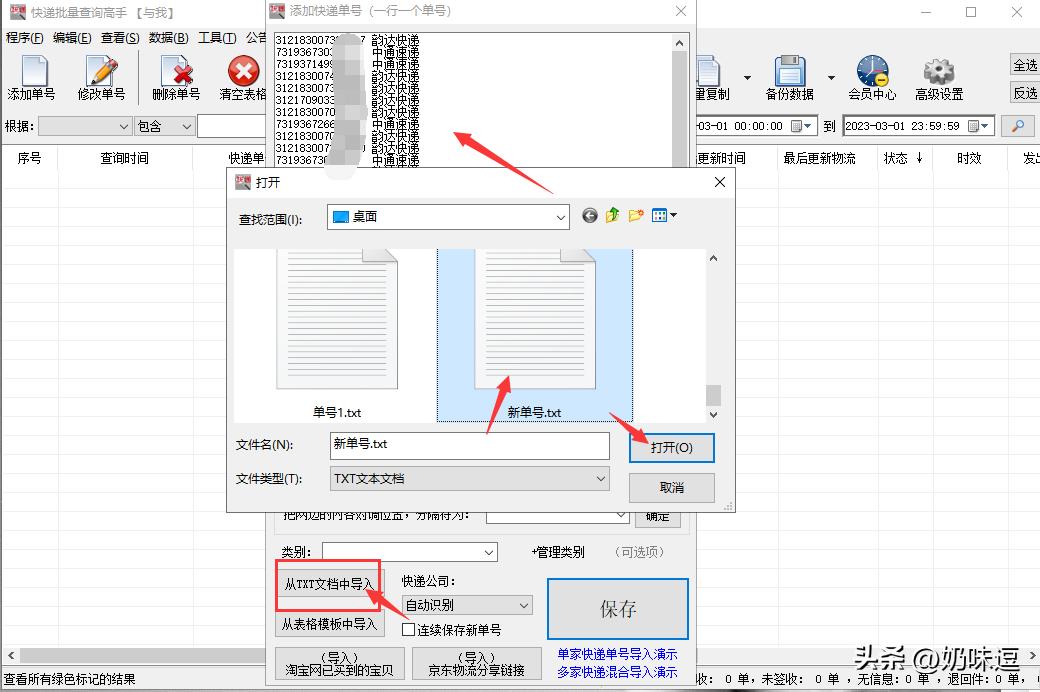
Task: Go up one folder level icon
Action: click(x=612, y=216)
